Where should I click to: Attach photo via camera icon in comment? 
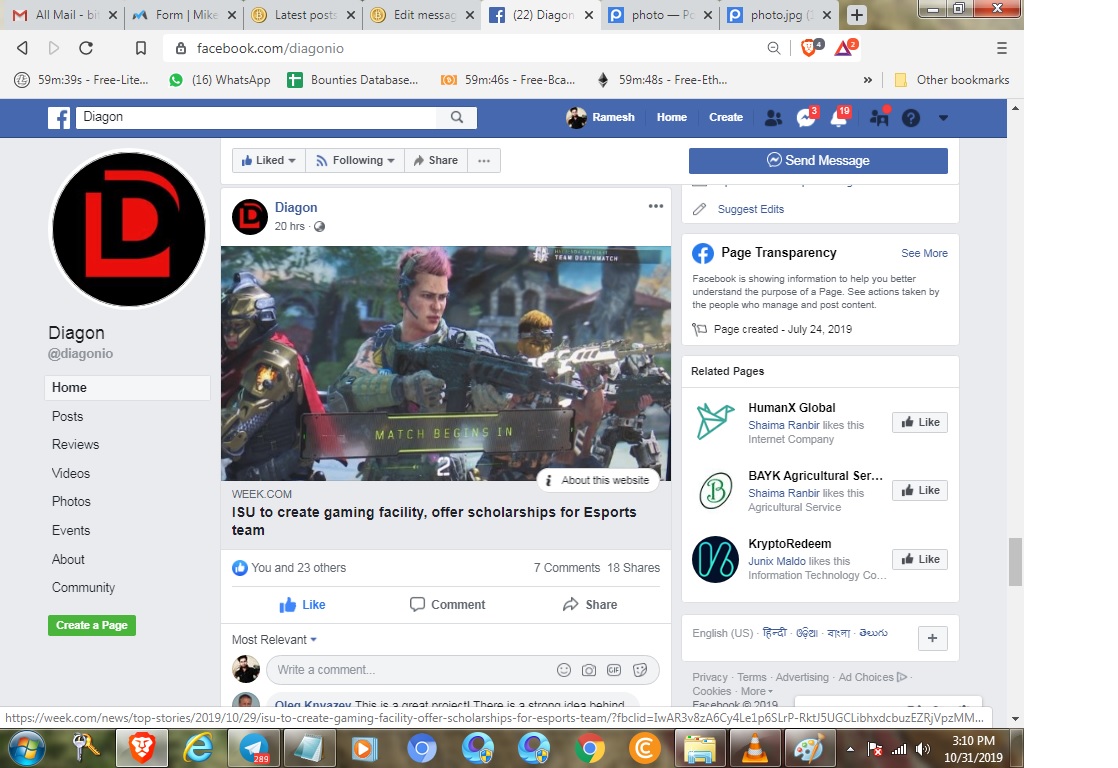[589, 670]
